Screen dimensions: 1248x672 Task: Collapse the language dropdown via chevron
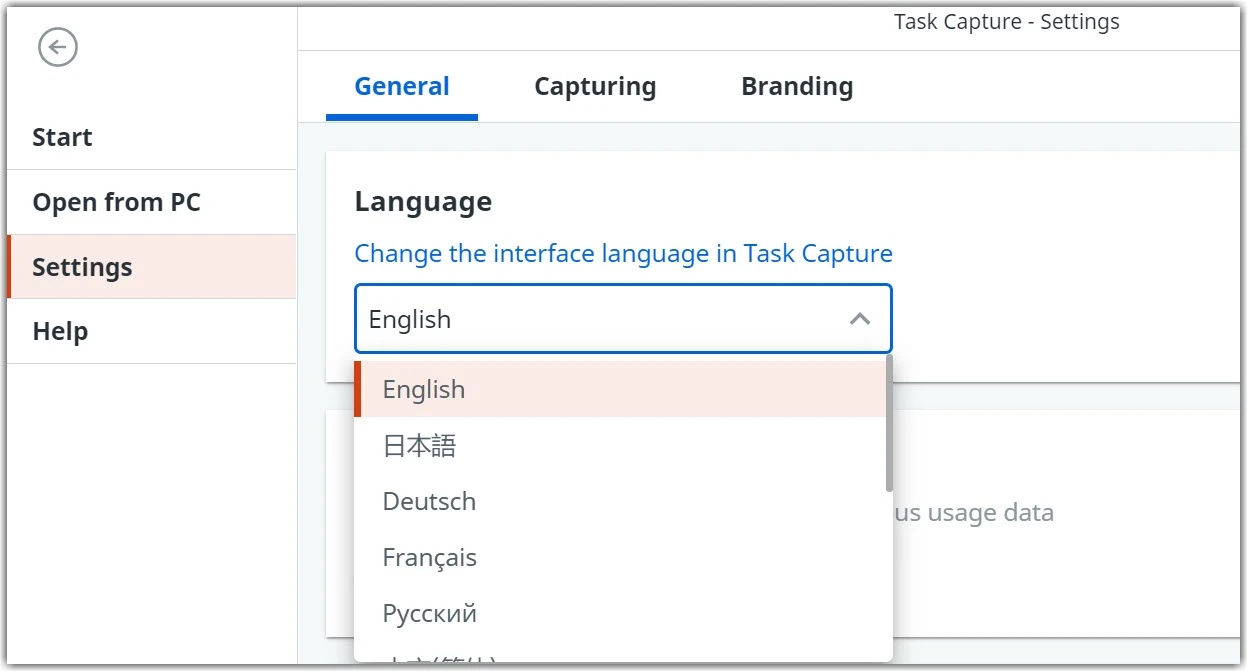click(x=859, y=319)
